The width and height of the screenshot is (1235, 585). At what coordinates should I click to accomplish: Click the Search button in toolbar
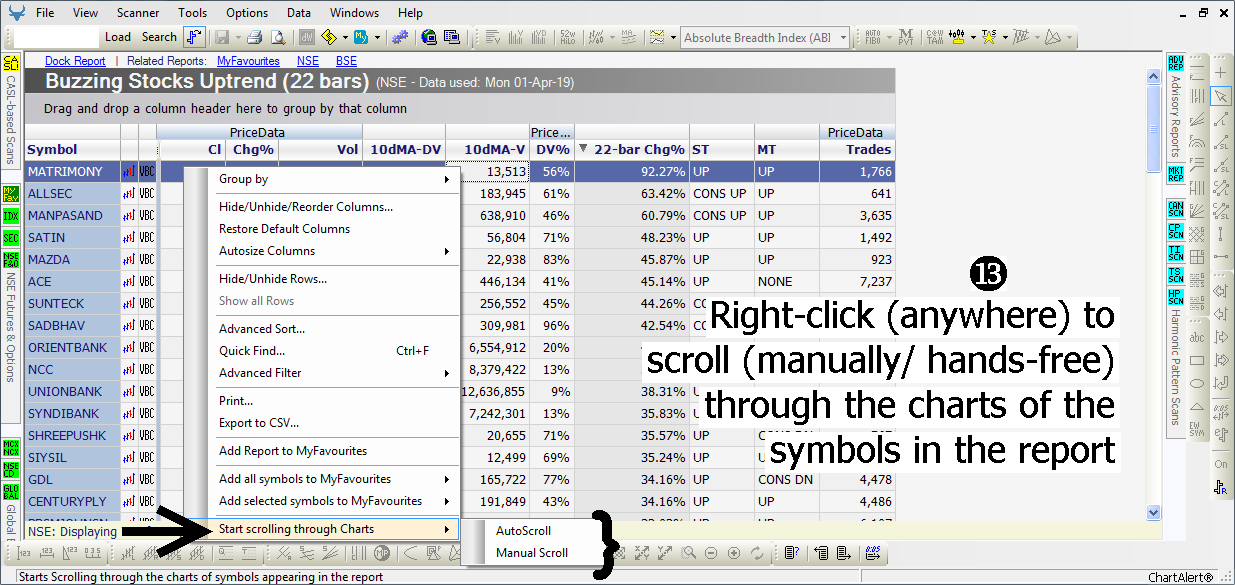[159, 37]
